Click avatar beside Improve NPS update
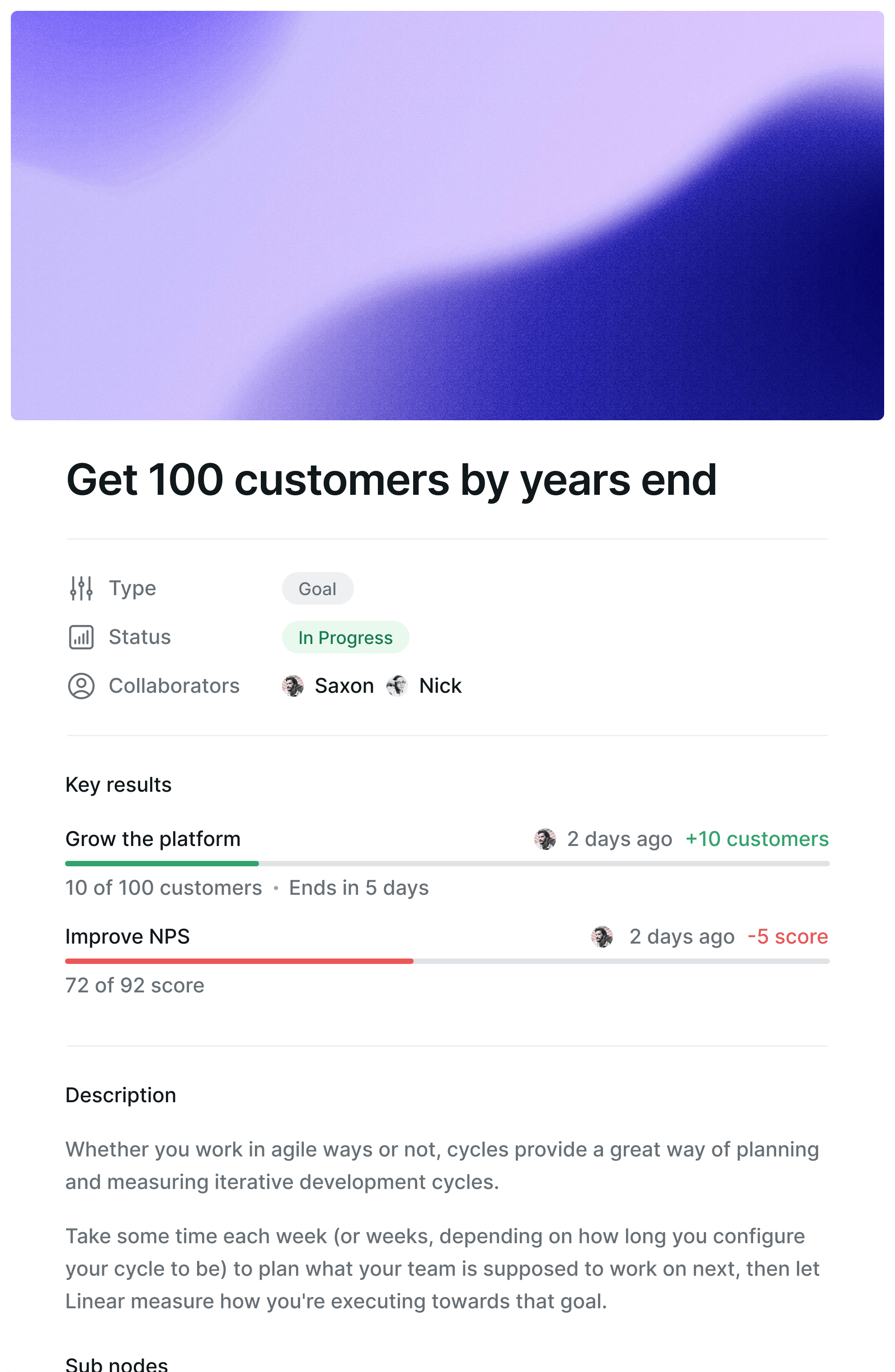Screen dimensions: 895x1372 (x=602, y=937)
